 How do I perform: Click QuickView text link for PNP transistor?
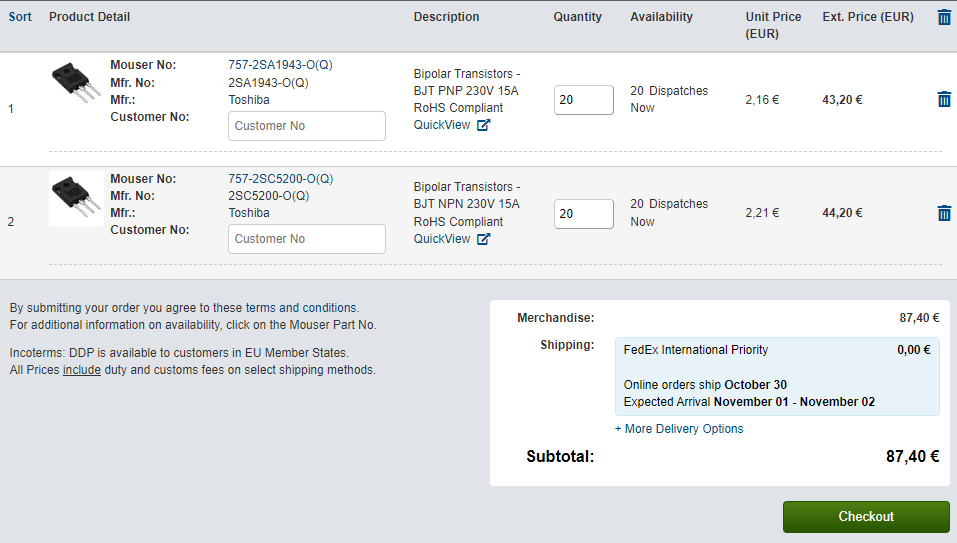pyautogui.click(x=442, y=125)
